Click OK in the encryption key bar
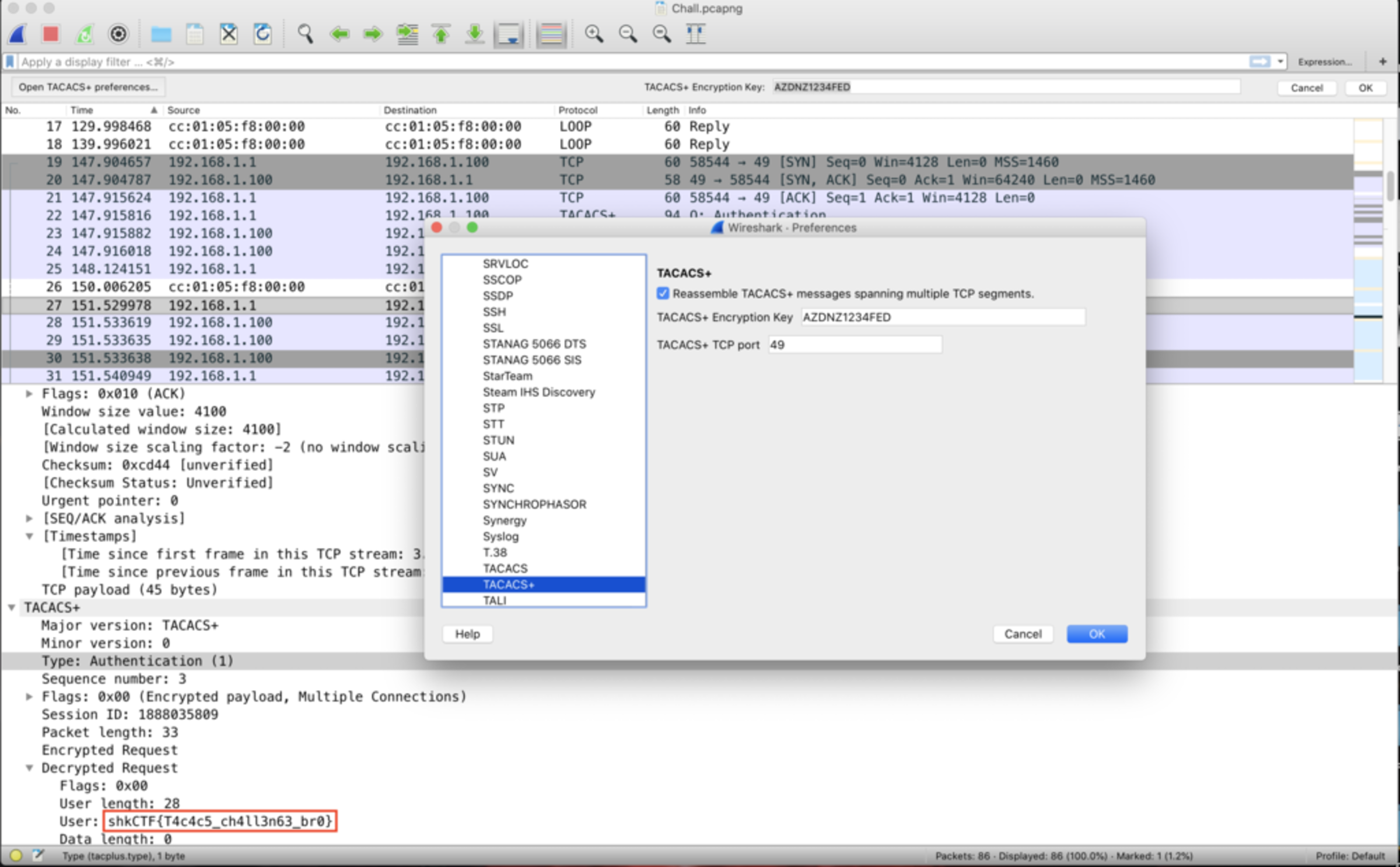The image size is (1400, 867). pyautogui.click(x=1365, y=88)
